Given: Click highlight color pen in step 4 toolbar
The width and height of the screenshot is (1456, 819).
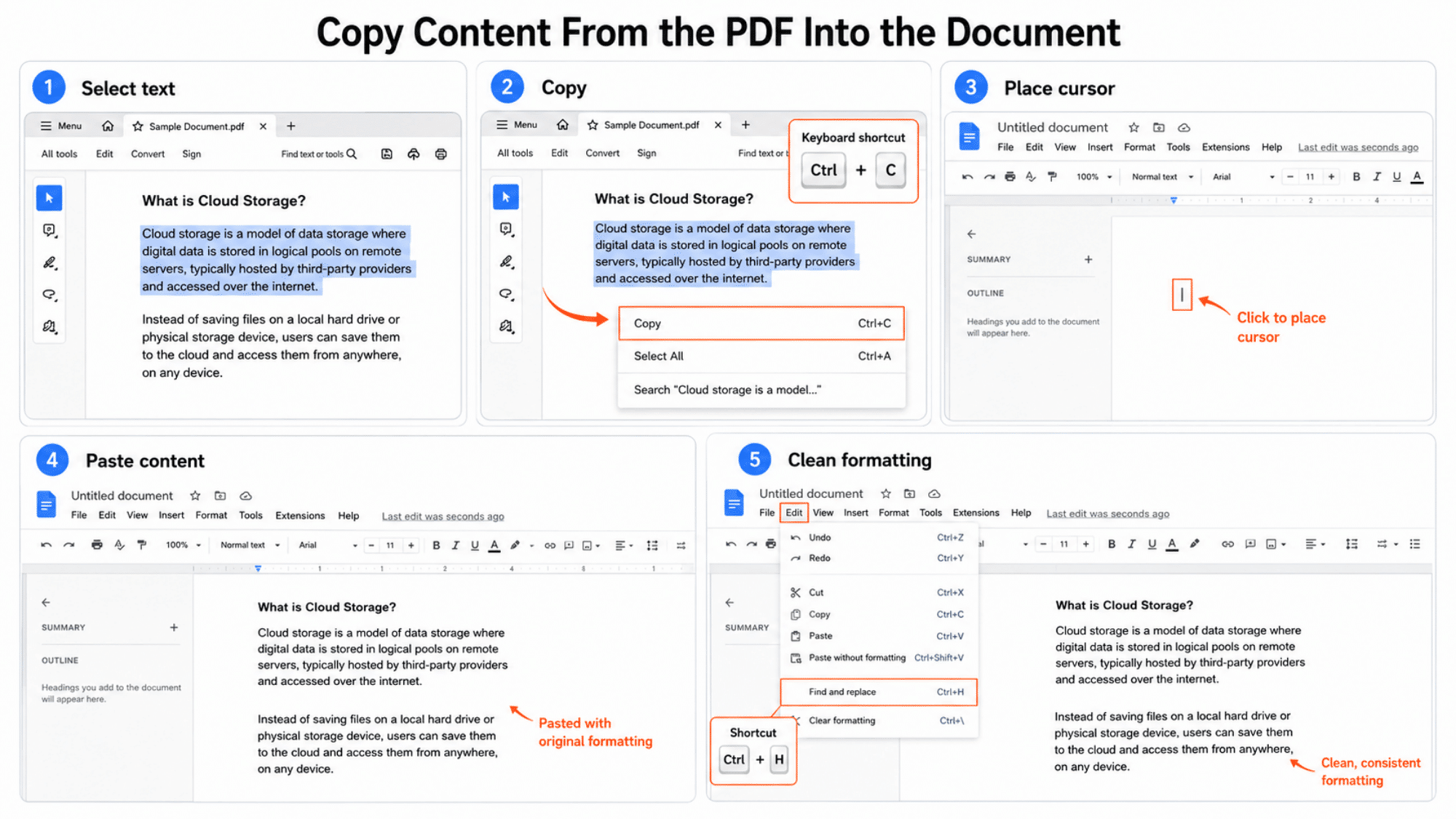Looking at the screenshot, I should click(x=515, y=545).
